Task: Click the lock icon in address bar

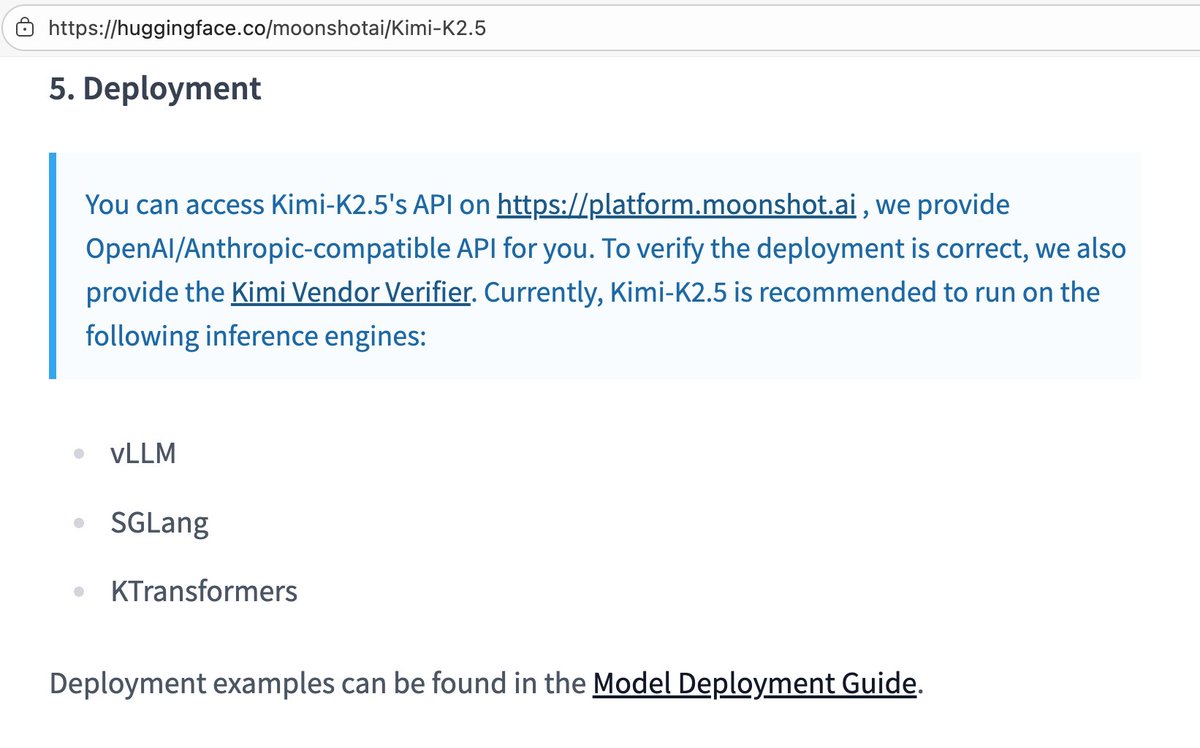Action: point(27,28)
